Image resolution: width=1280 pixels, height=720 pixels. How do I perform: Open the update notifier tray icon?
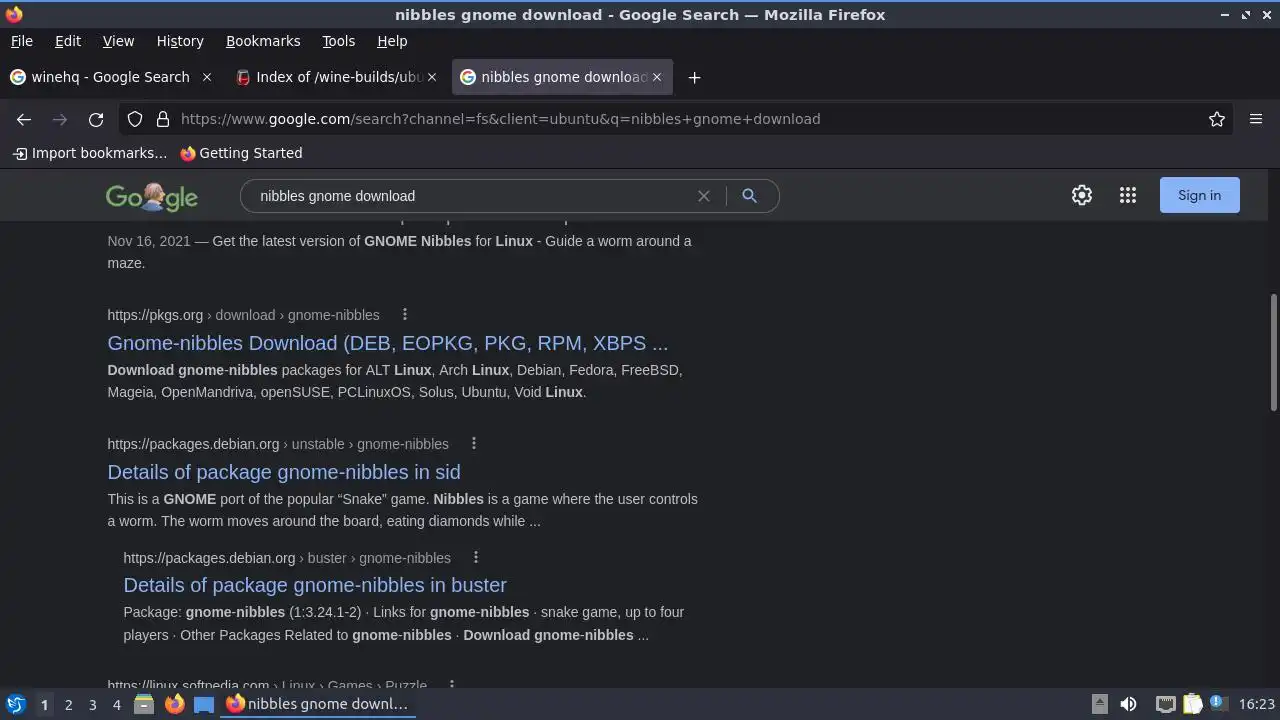(x=1217, y=703)
